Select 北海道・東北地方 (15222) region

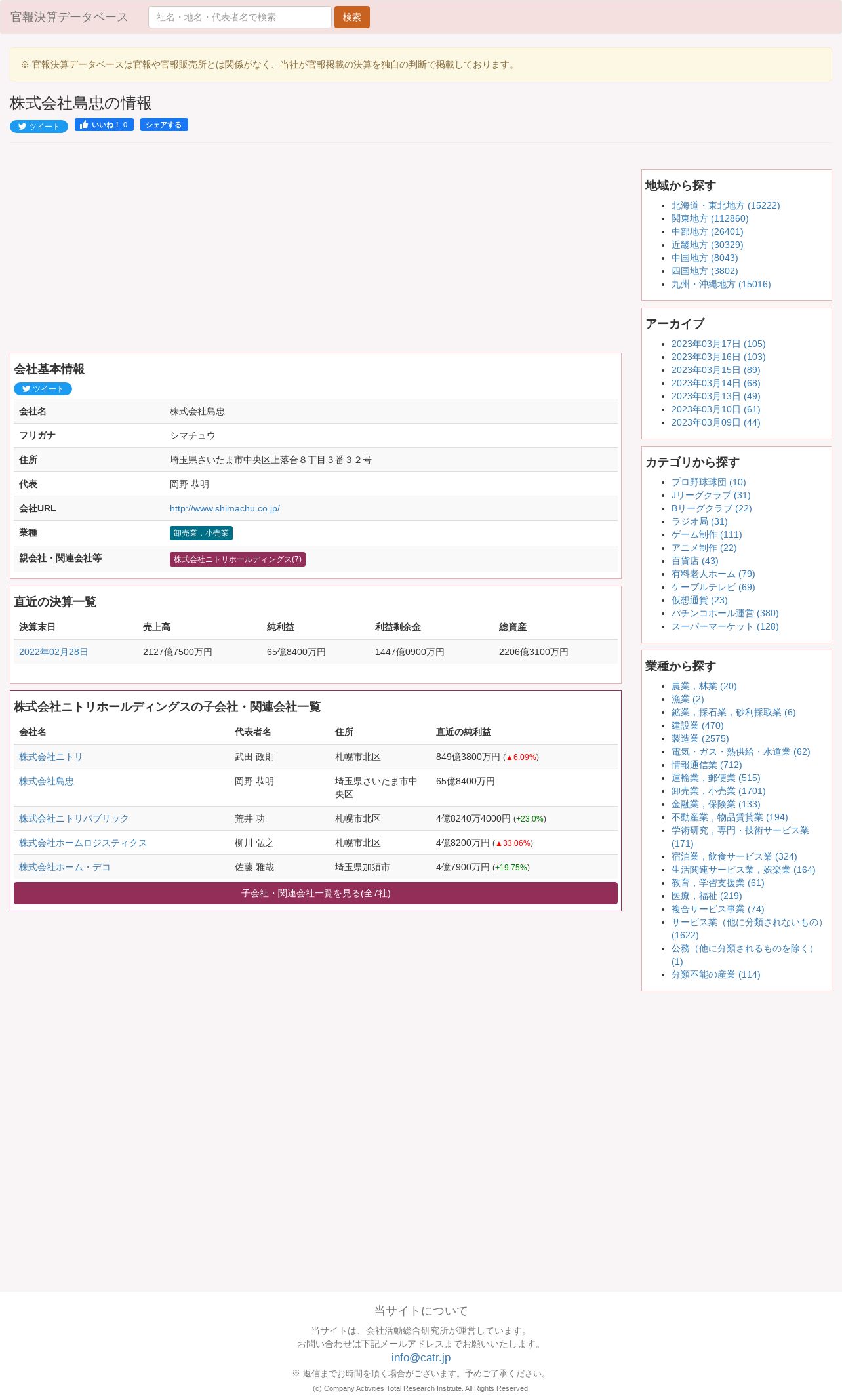726,205
